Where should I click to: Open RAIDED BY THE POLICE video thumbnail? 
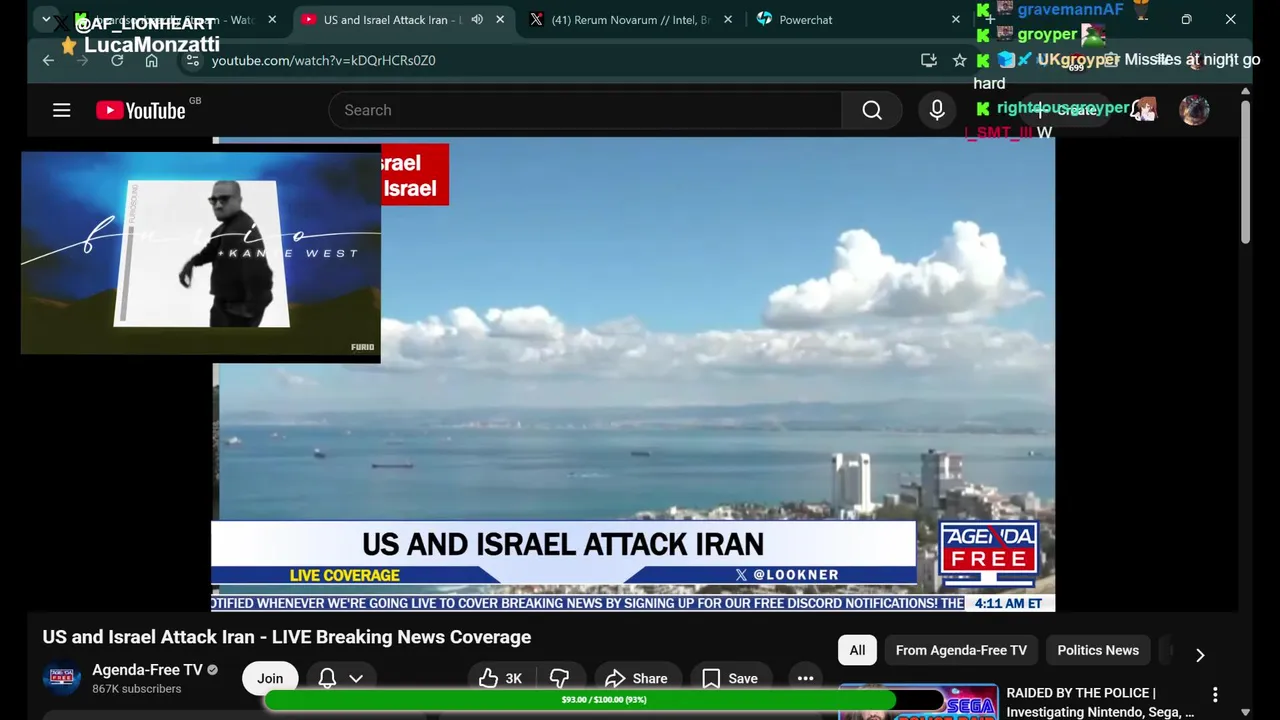pyautogui.click(x=918, y=702)
